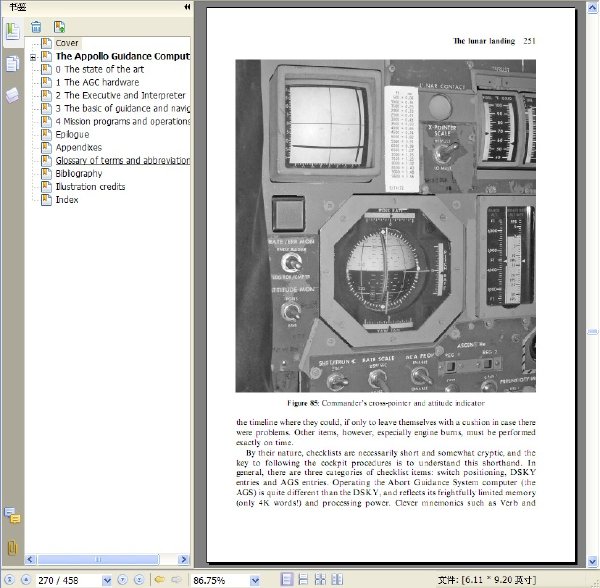Click Figure 85 caption text
Image resolution: width=600 pixels, height=588 pixels.
[x=386, y=403]
